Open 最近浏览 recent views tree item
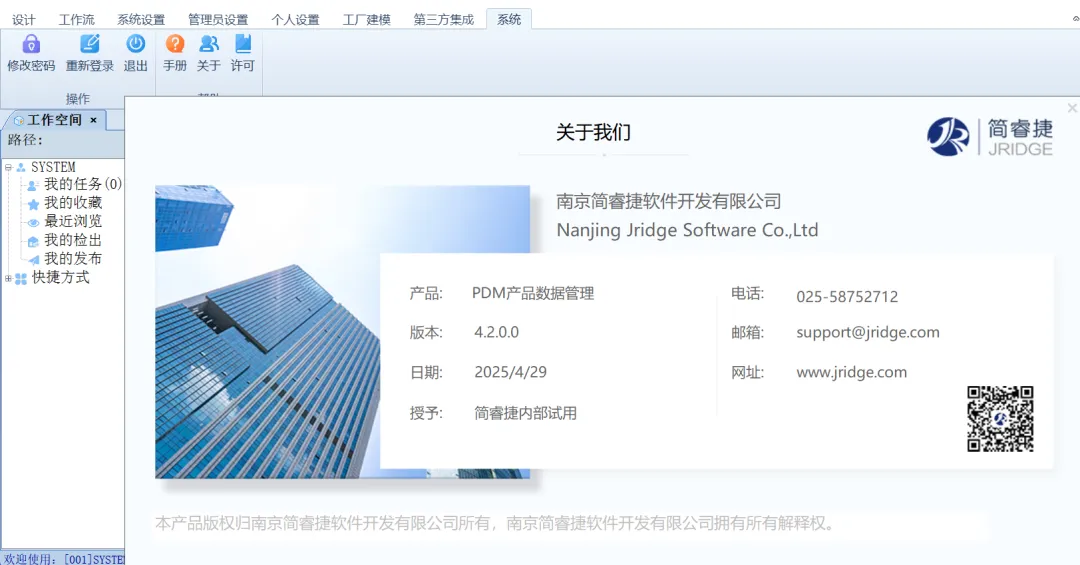1080x565 pixels. coord(73,221)
